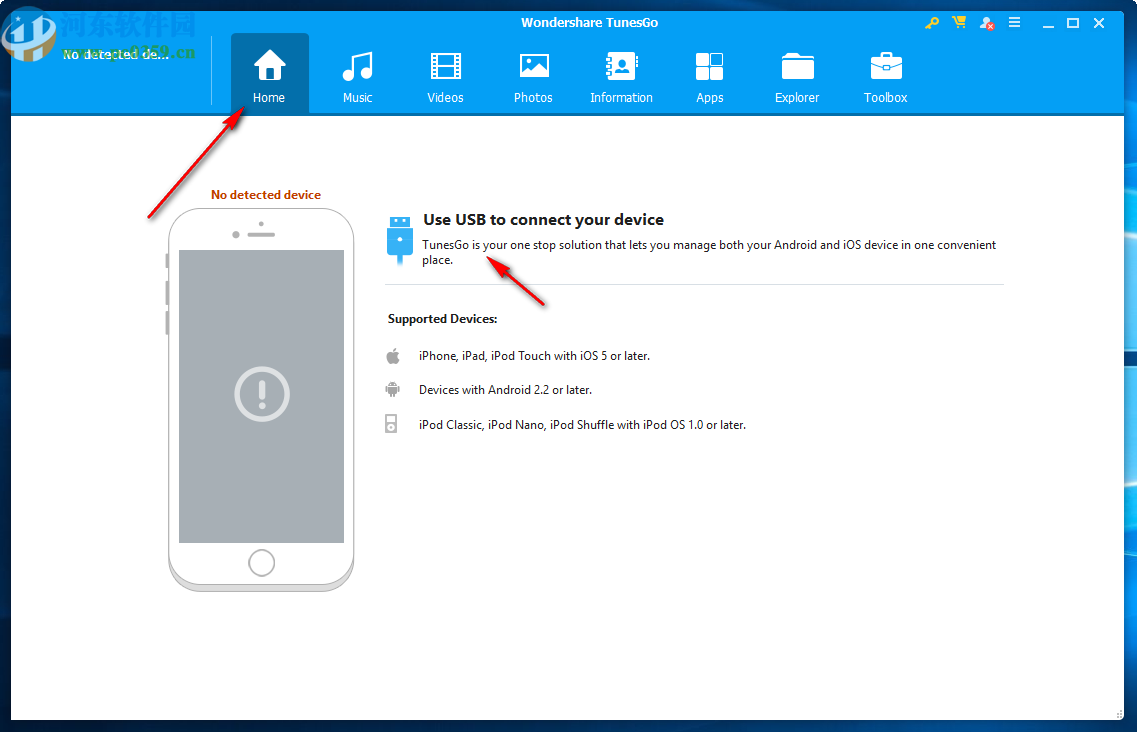Open the Videos tab
The height and width of the screenshot is (732, 1137).
(x=445, y=75)
